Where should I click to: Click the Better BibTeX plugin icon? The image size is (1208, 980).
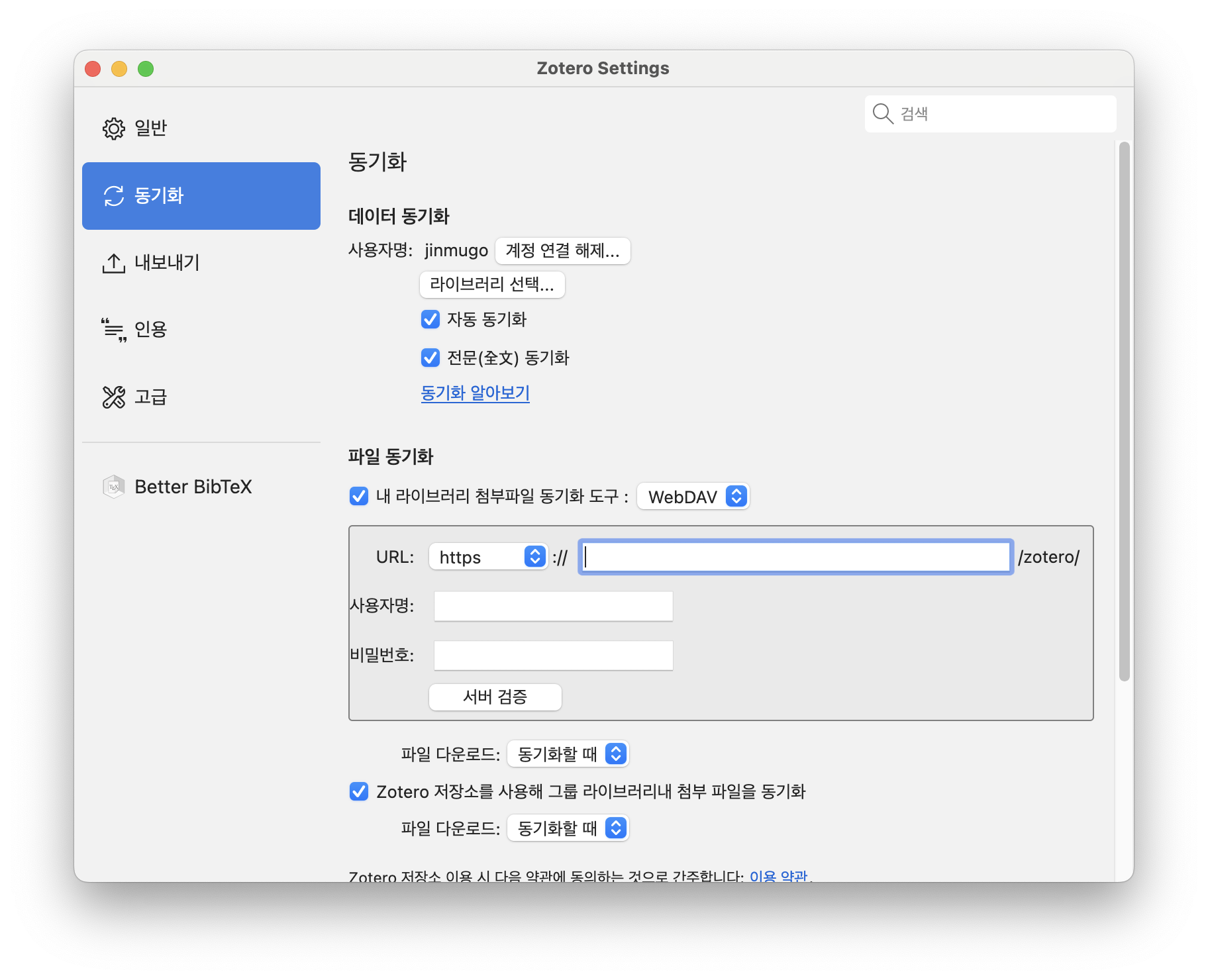point(113,487)
